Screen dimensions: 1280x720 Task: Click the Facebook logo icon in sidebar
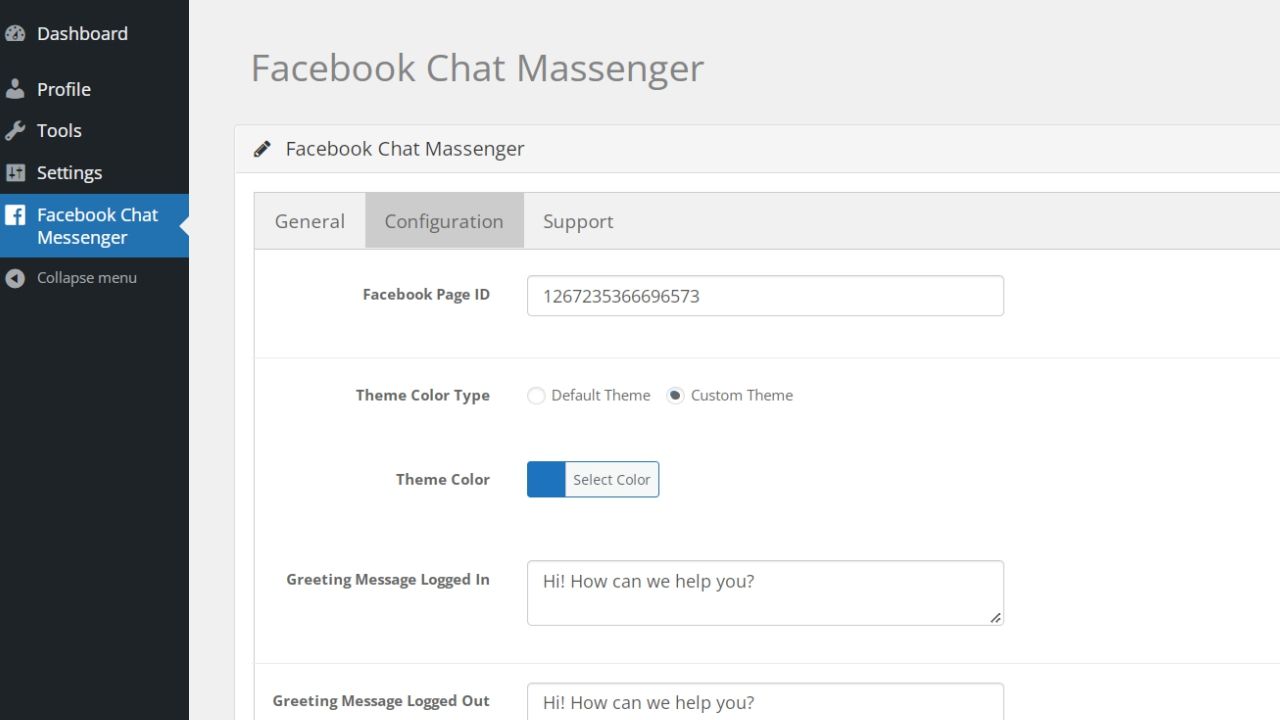pyautogui.click(x=15, y=215)
